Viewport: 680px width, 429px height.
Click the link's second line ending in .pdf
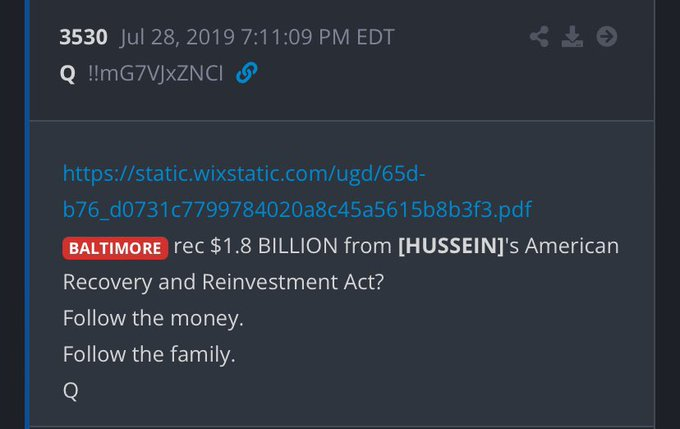(x=296, y=209)
